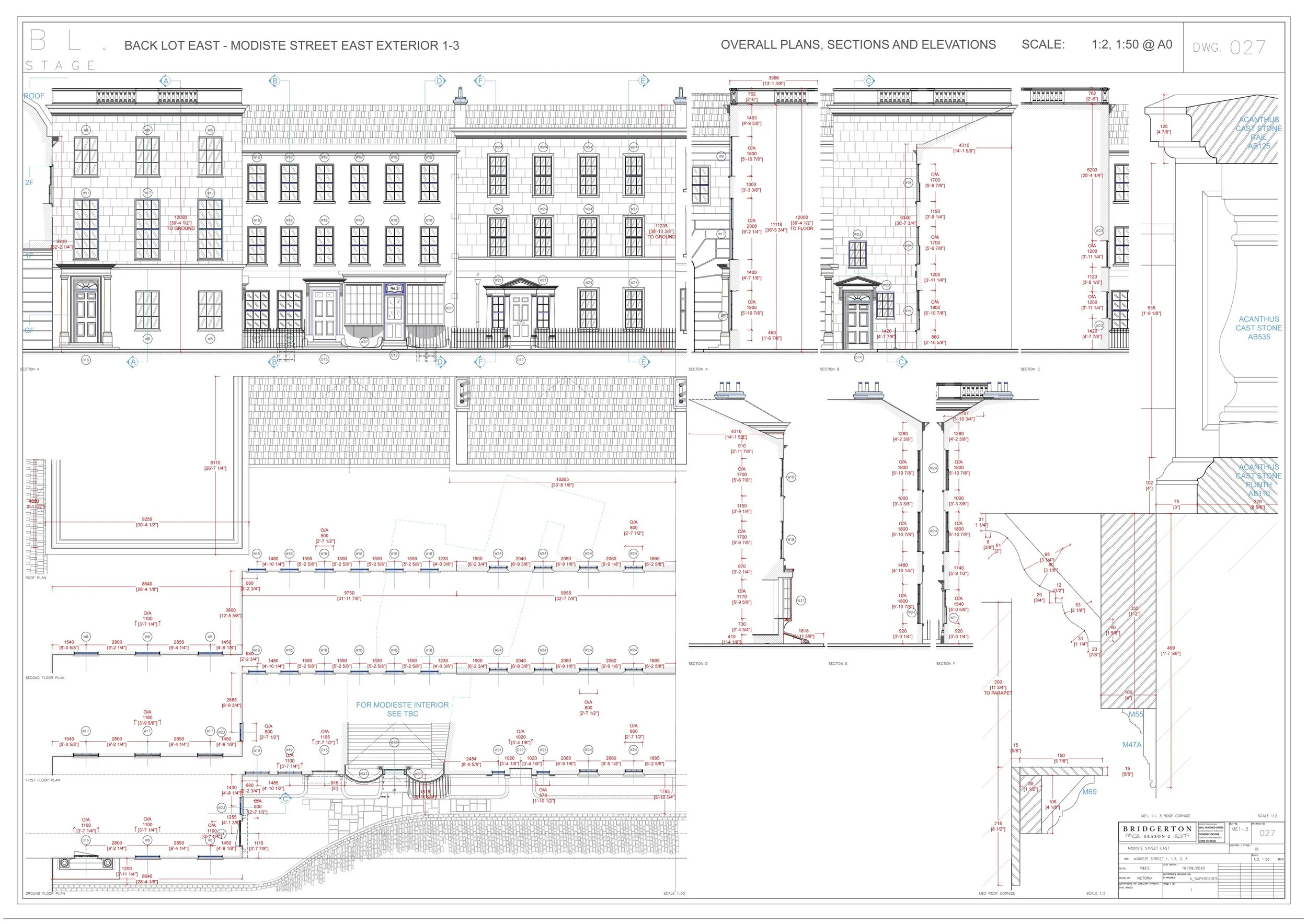Click the 'BACK LOT EAST' header title
The width and height of the screenshot is (1307, 924).
291,45
